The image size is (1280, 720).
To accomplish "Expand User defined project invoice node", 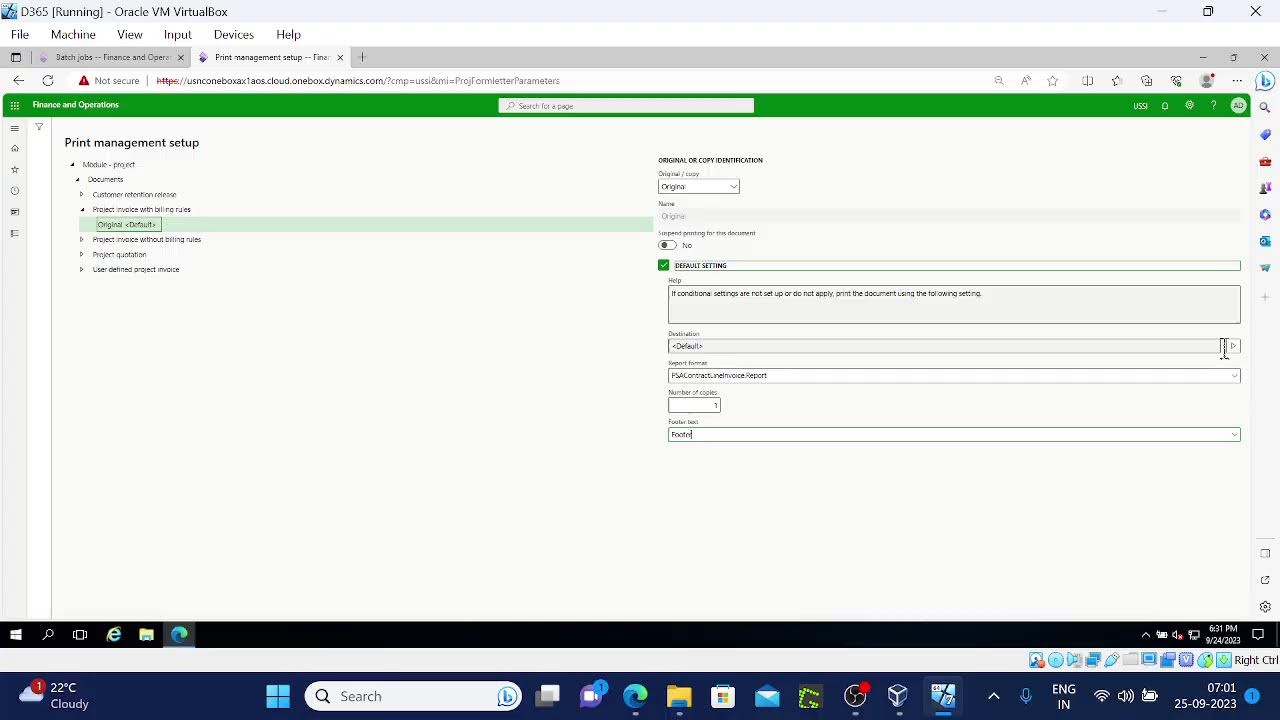I will pyautogui.click(x=82, y=269).
